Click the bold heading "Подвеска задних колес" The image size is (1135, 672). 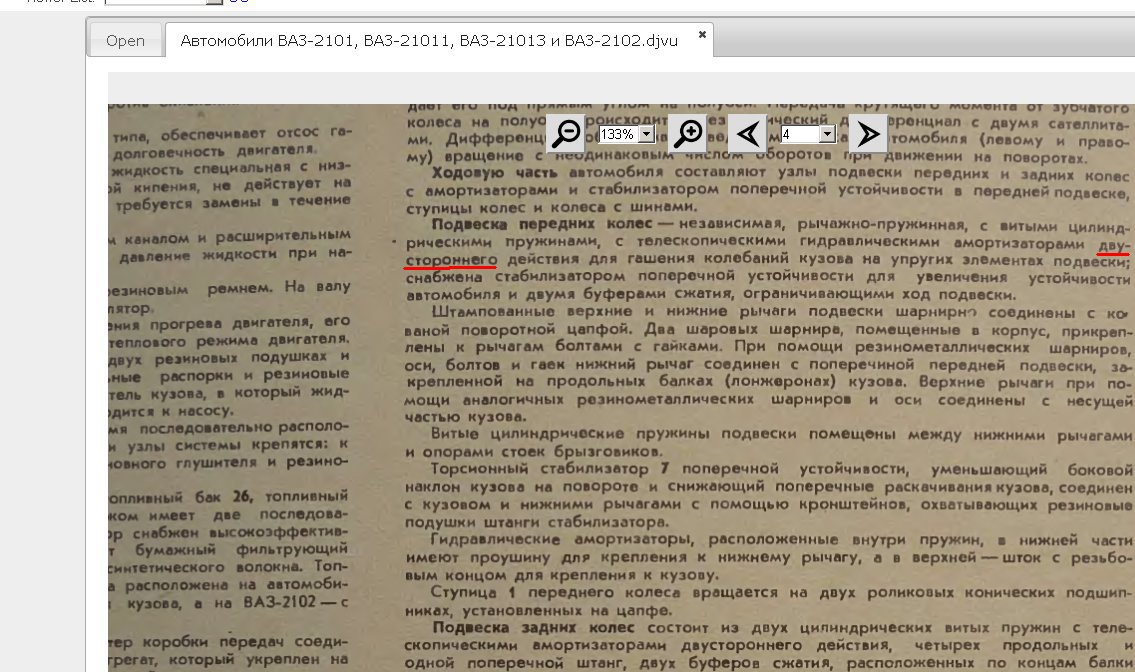pyautogui.click(x=535, y=628)
